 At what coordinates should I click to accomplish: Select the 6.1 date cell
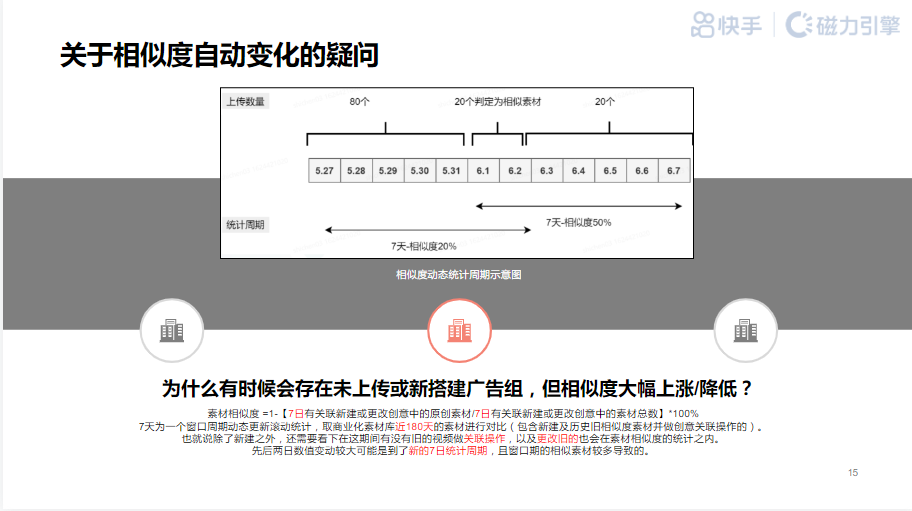pos(482,171)
